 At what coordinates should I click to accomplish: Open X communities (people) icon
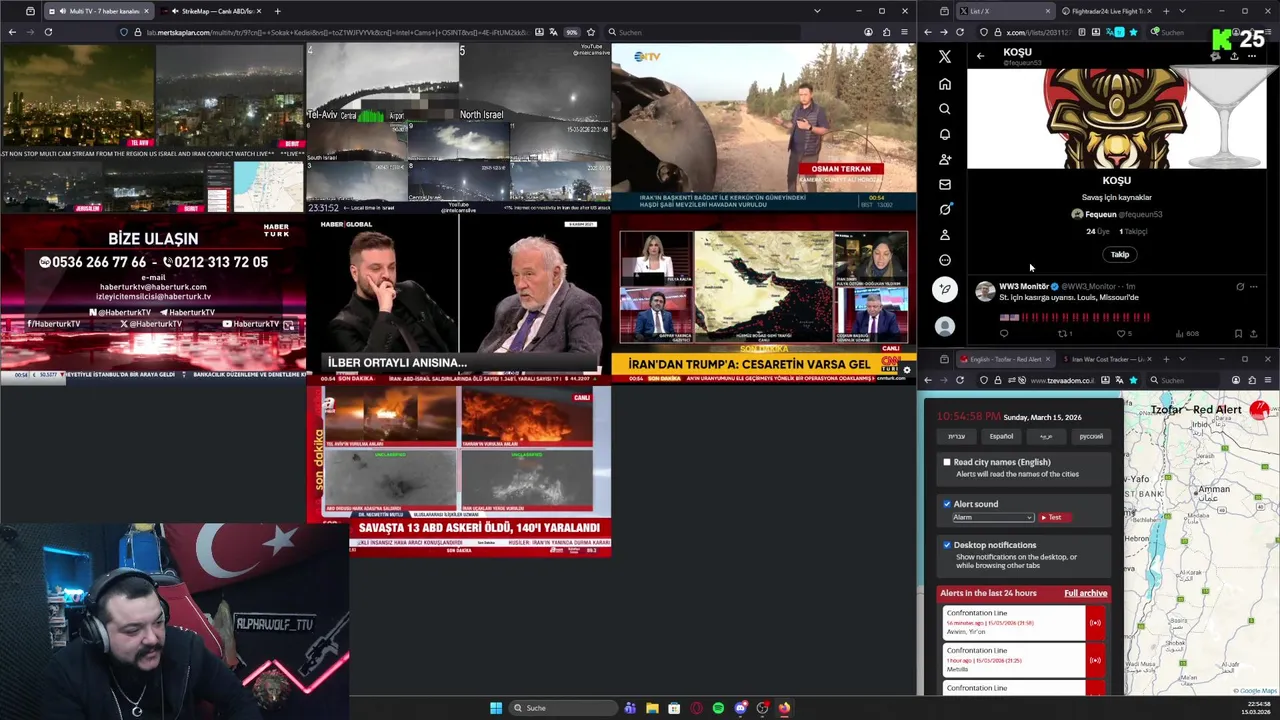click(x=944, y=159)
